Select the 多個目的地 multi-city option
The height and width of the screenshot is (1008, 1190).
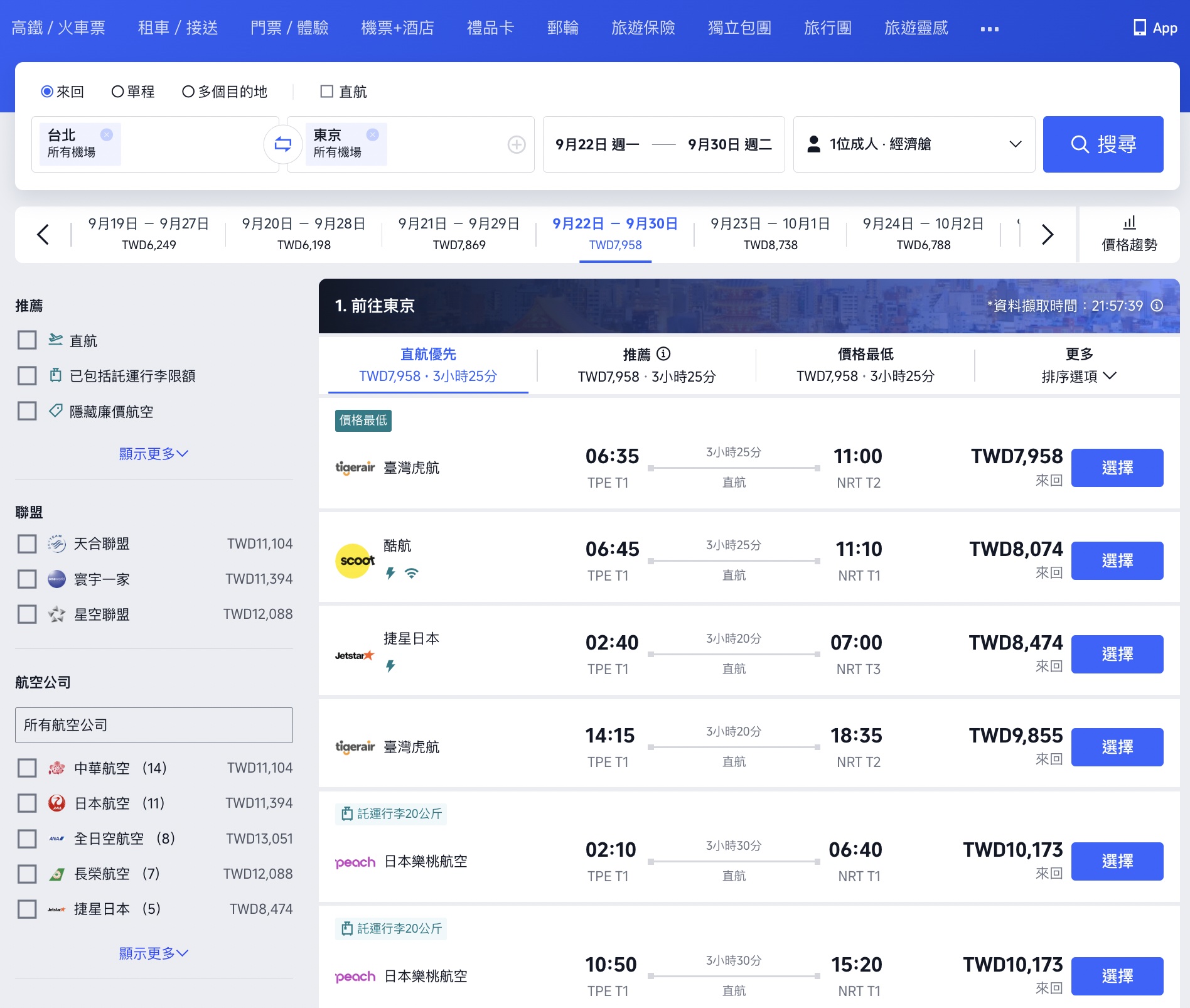coord(225,92)
